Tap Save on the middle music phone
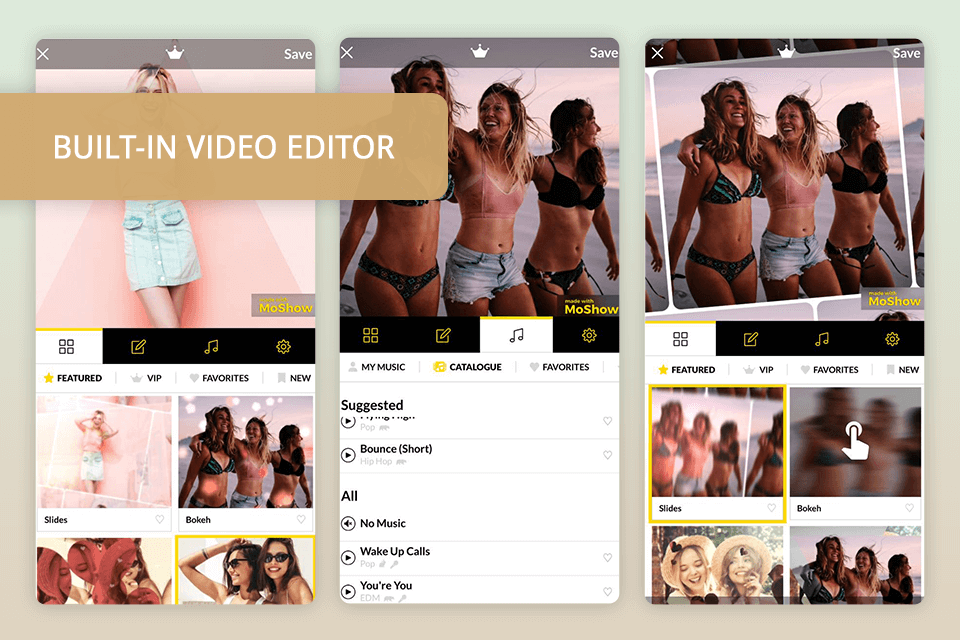 click(x=604, y=53)
